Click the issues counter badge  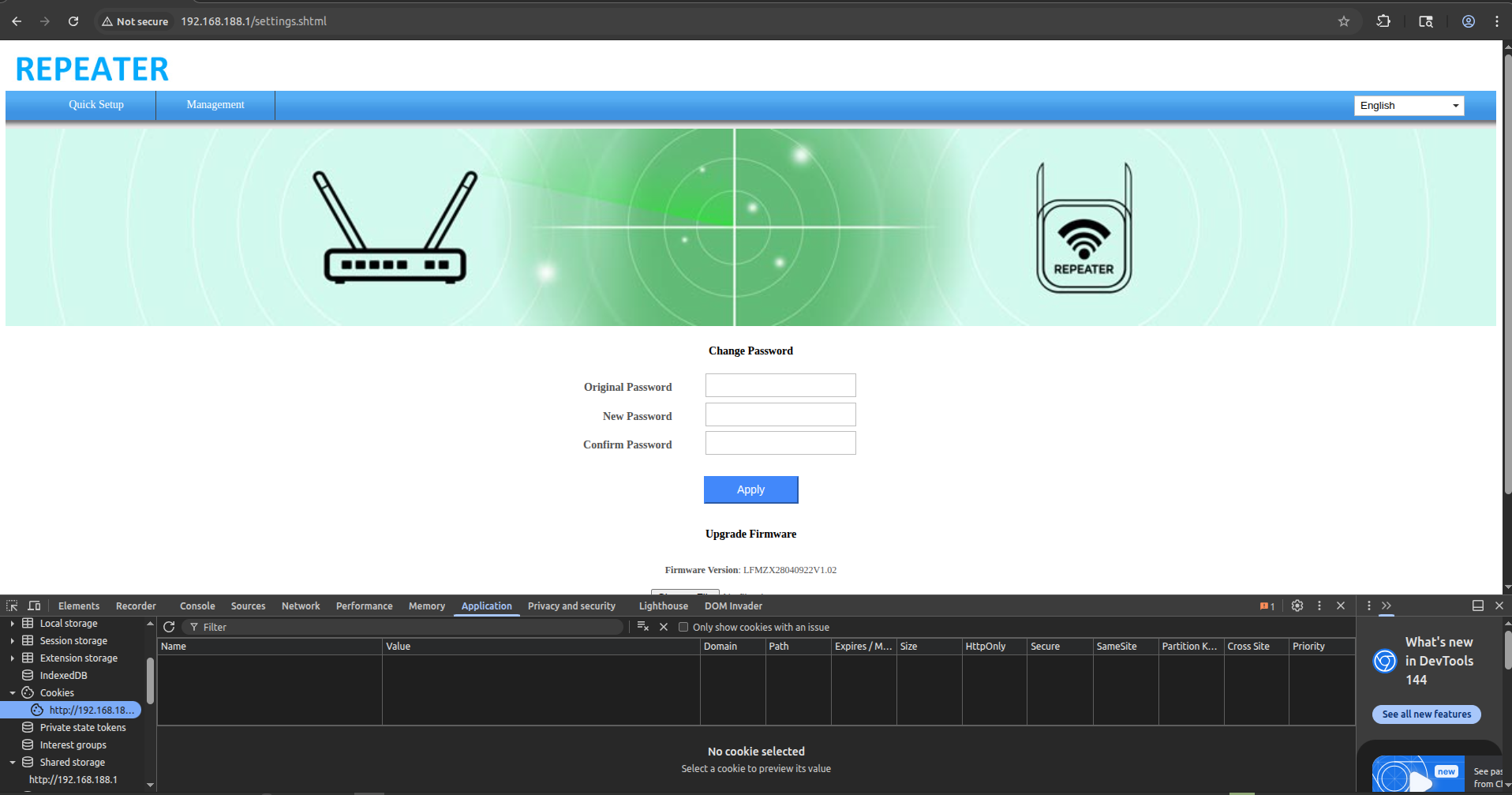tap(1267, 606)
